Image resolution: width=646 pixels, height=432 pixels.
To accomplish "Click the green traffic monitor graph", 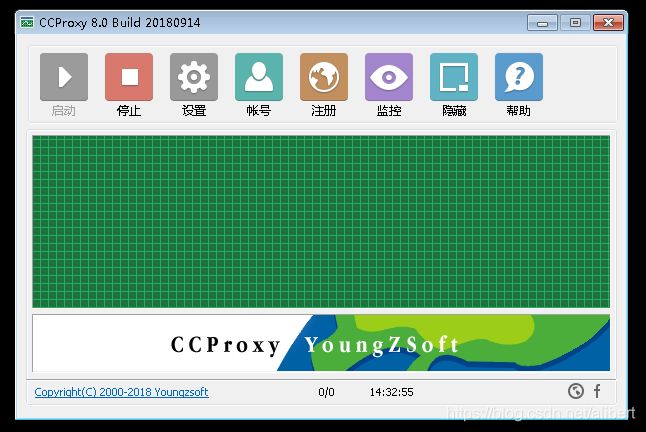I will [321, 222].
